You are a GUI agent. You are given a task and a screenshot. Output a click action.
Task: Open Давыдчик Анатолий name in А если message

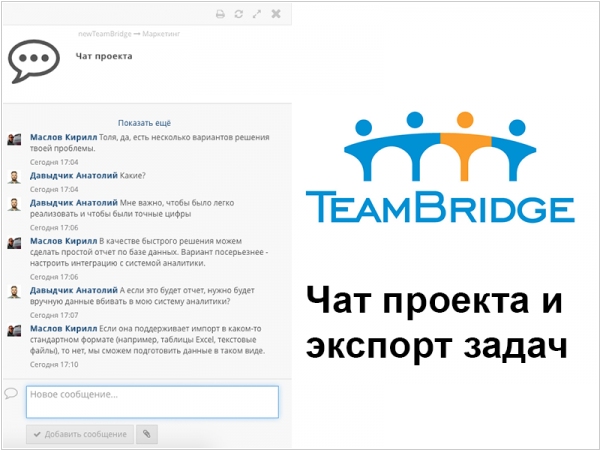74,290
